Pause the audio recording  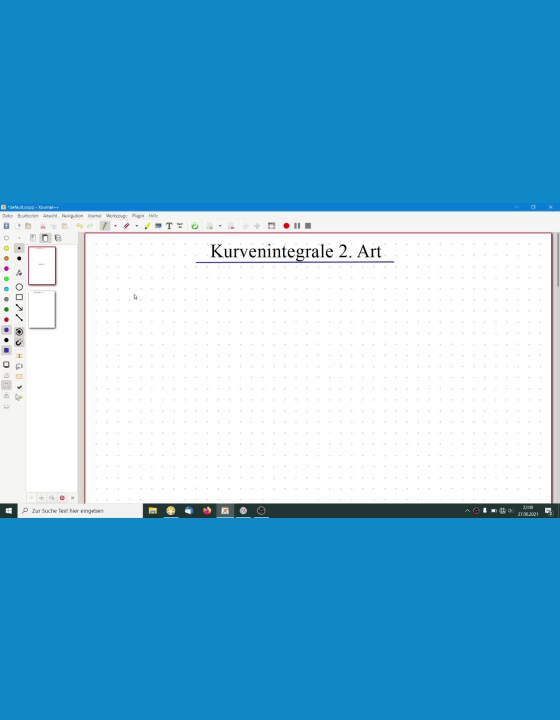click(x=297, y=225)
